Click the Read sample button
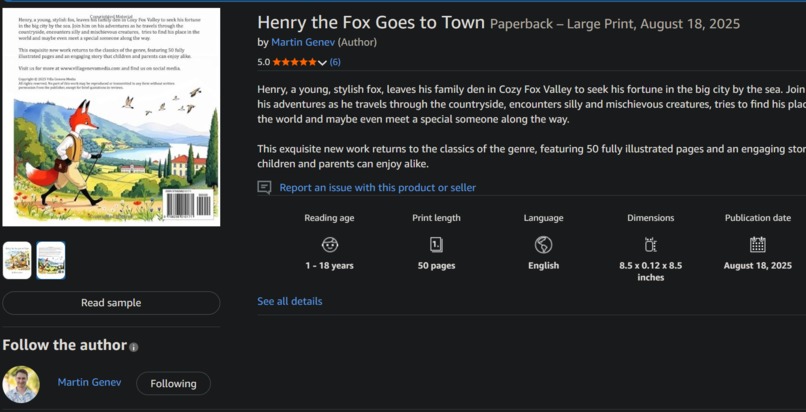This screenshot has width=806, height=412. tap(111, 303)
